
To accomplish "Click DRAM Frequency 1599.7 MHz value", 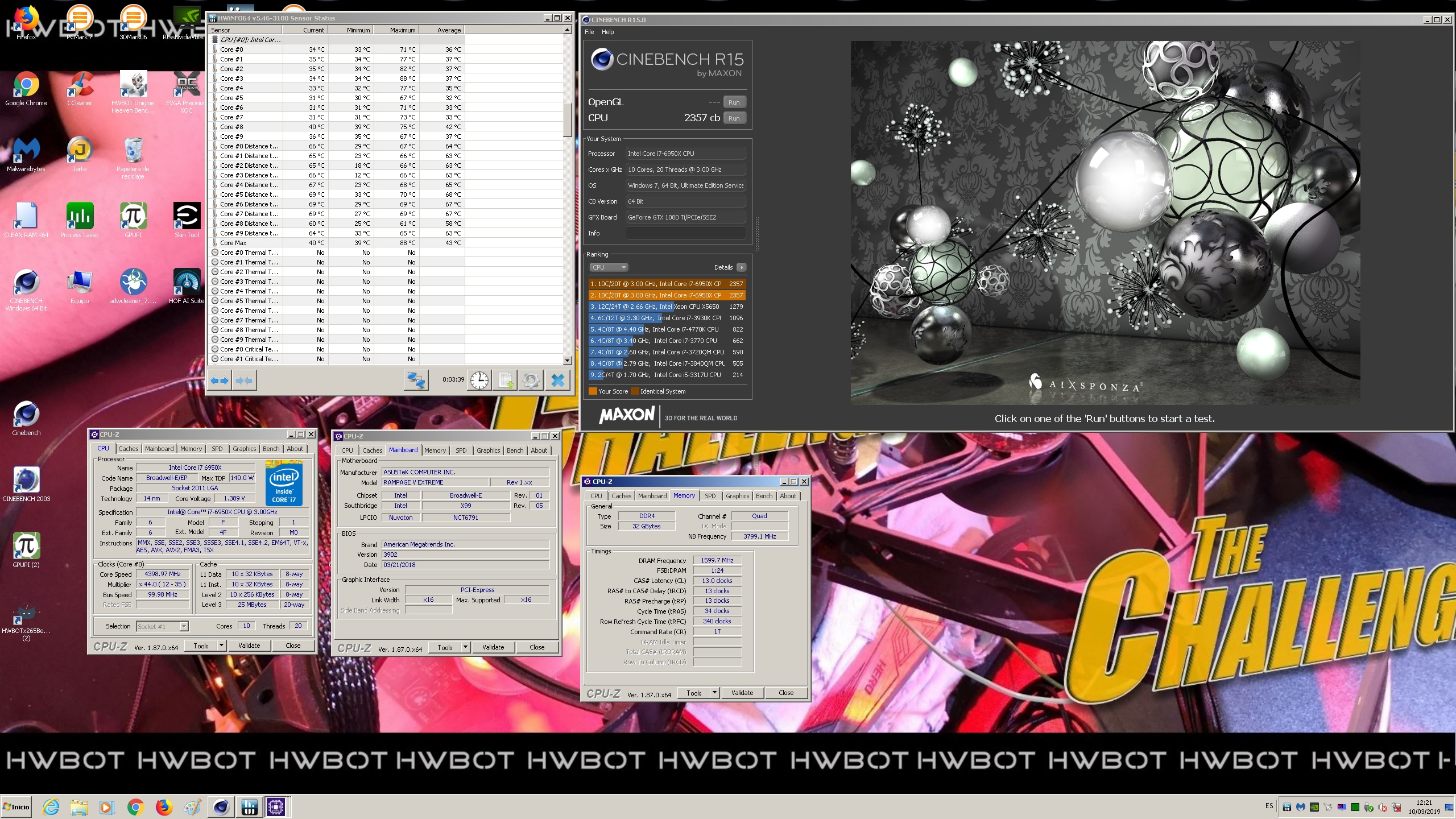I will tap(717, 560).
